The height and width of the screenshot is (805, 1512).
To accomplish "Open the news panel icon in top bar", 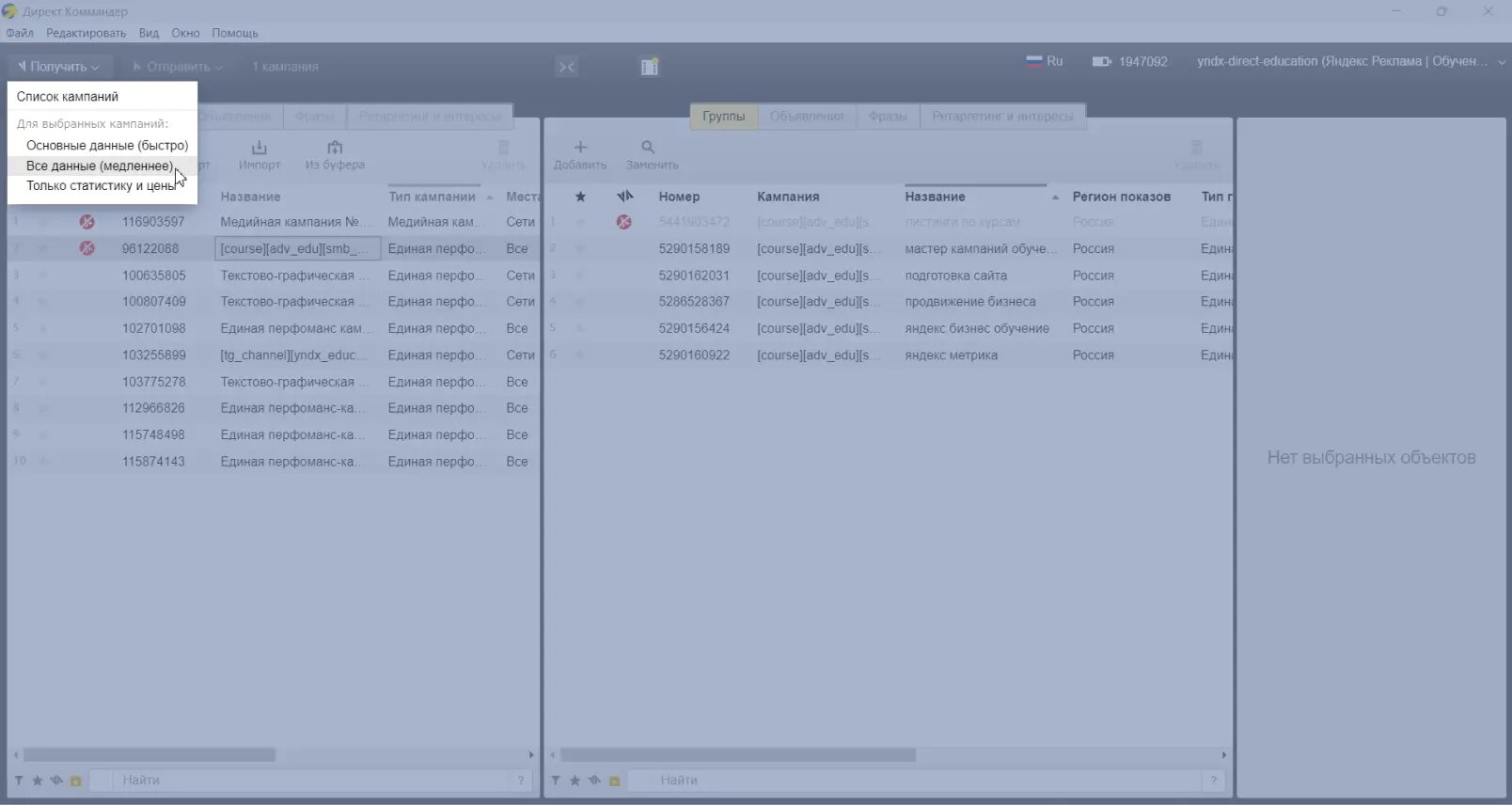I will pyautogui.click(x=650, y=67).
